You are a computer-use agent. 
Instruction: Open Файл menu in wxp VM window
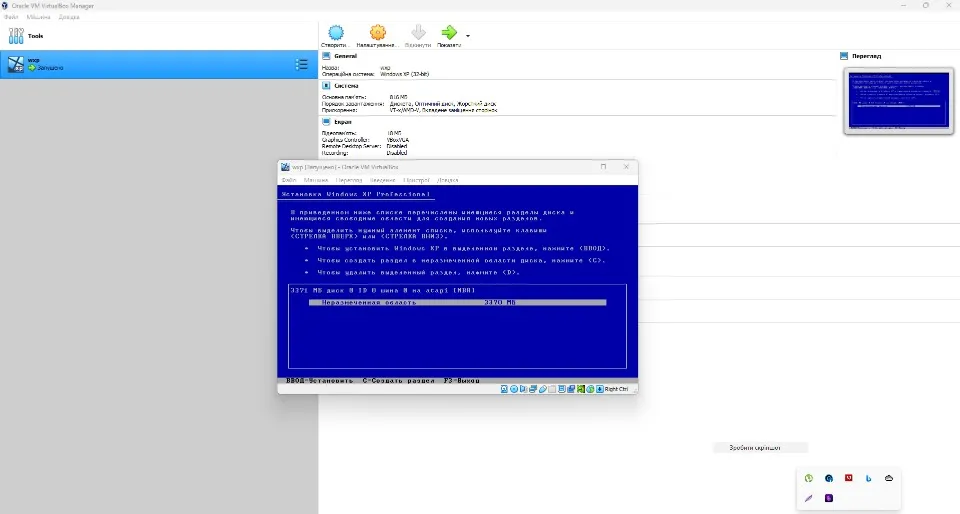click(289, 180)
